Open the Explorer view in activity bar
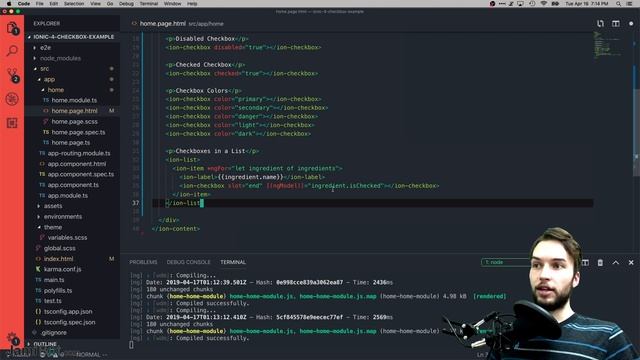This screenshot has width=640, height=360. click(x=12, y=28)
